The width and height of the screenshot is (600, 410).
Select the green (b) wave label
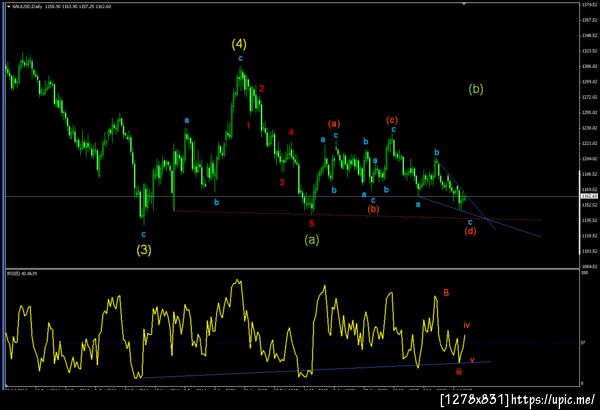(x=476, y=89)
